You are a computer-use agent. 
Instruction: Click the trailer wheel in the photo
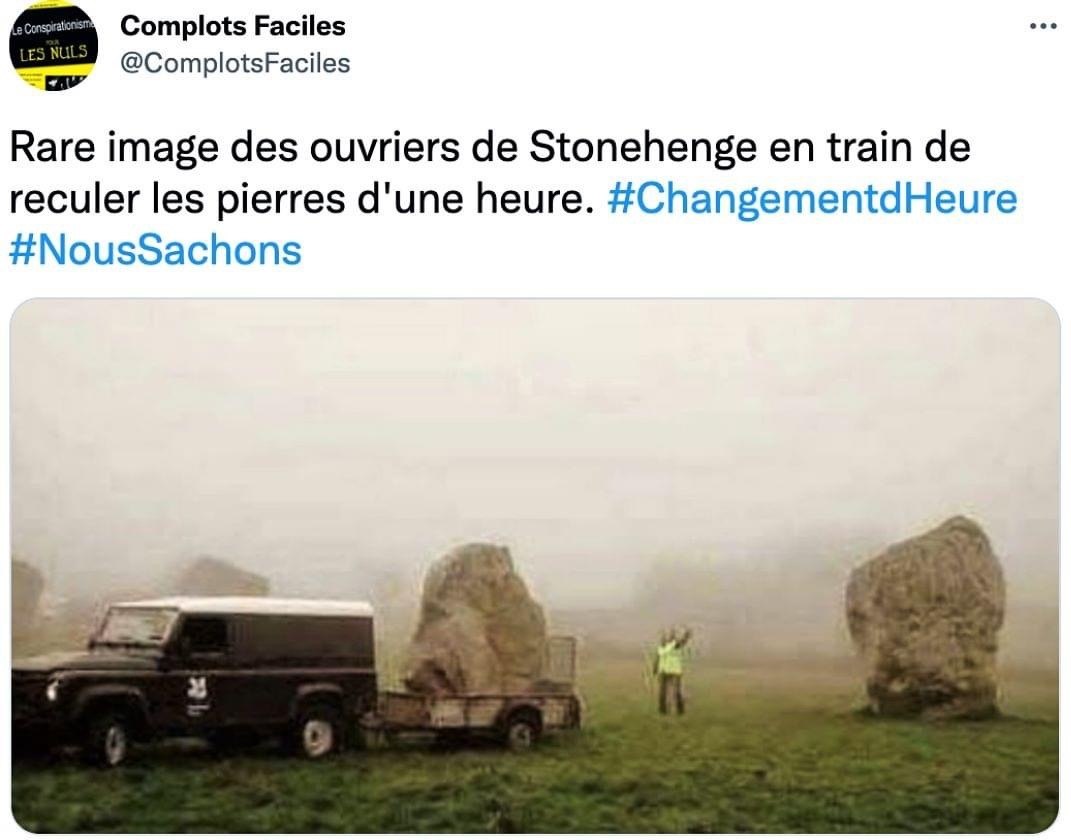point(522,733)
